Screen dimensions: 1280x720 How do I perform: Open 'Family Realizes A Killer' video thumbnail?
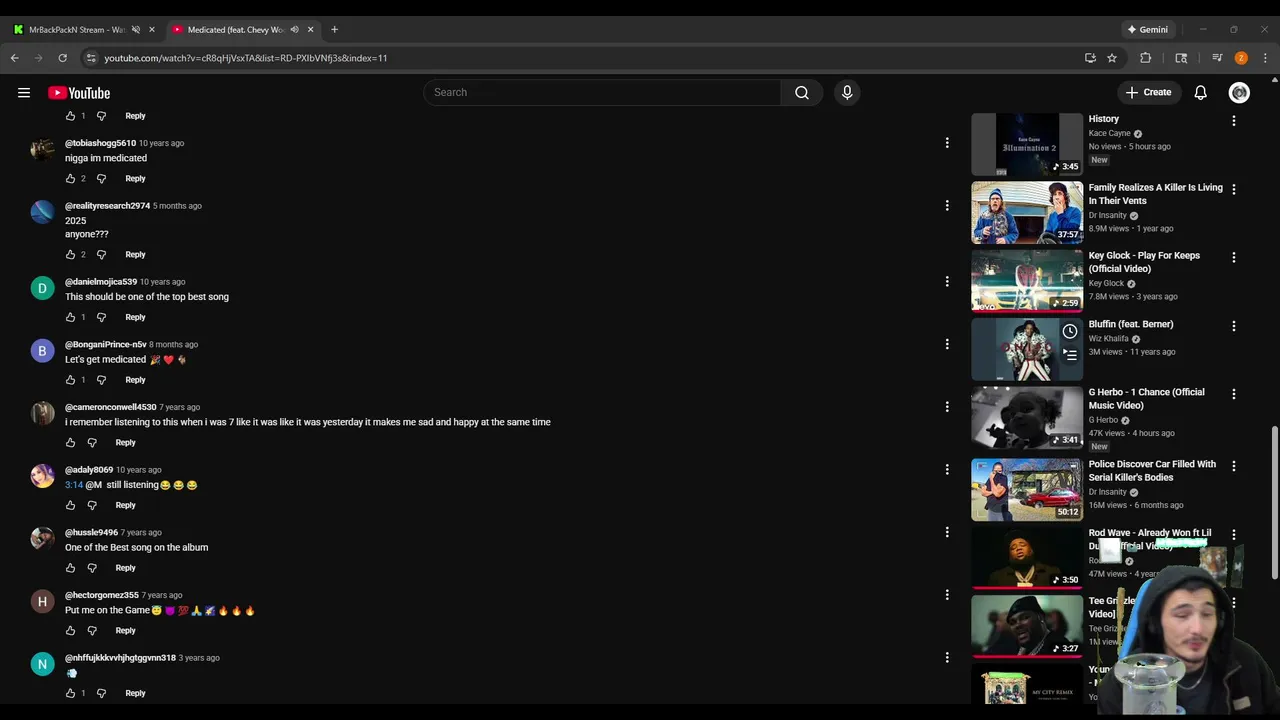pyautogui.click(x=1027, y=213)
